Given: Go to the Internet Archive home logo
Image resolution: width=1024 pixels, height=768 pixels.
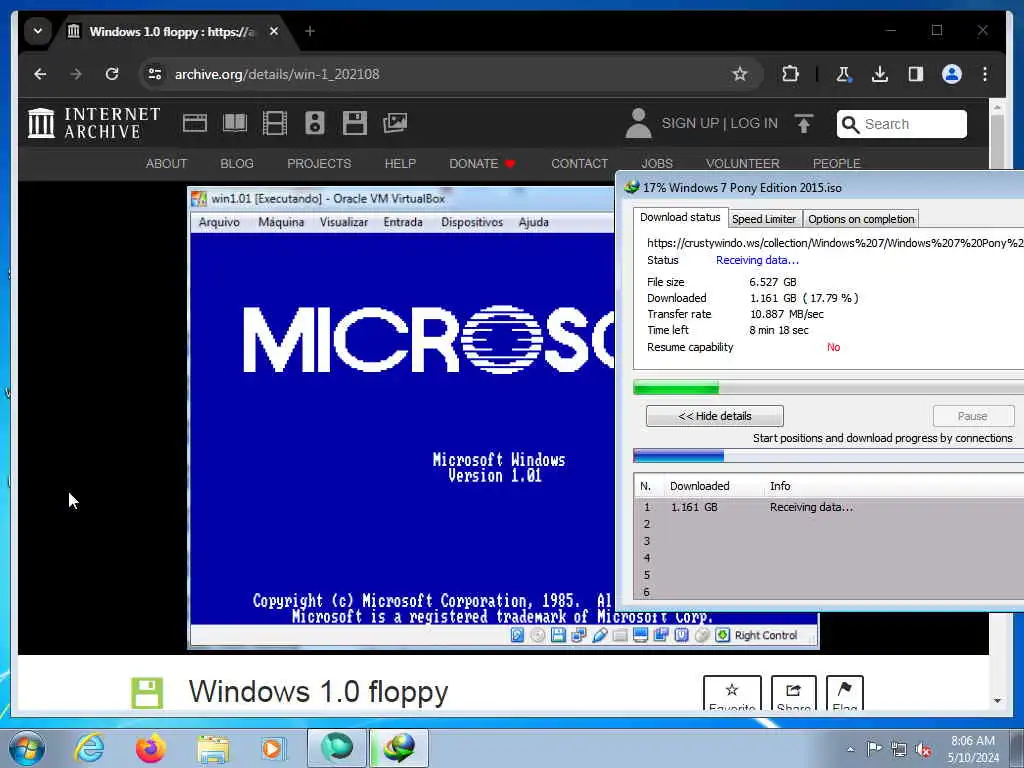Looking at the screenshot, I should (x=94, y=123).
